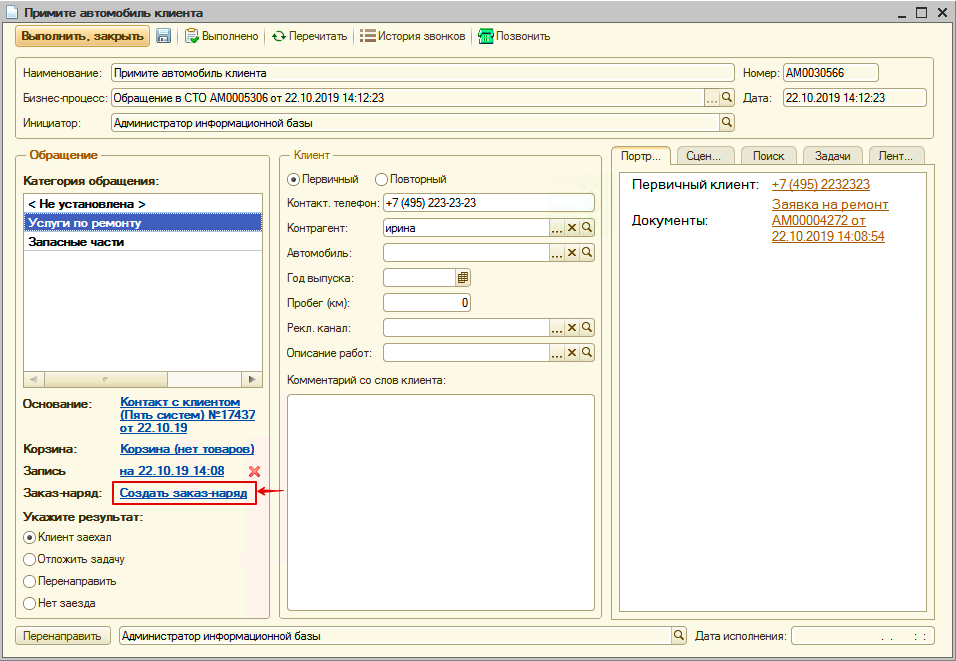Open Рекл. канал selection ellipsis button
The image size is (956, 661).
pyautogui.click(x=557, y=328)
